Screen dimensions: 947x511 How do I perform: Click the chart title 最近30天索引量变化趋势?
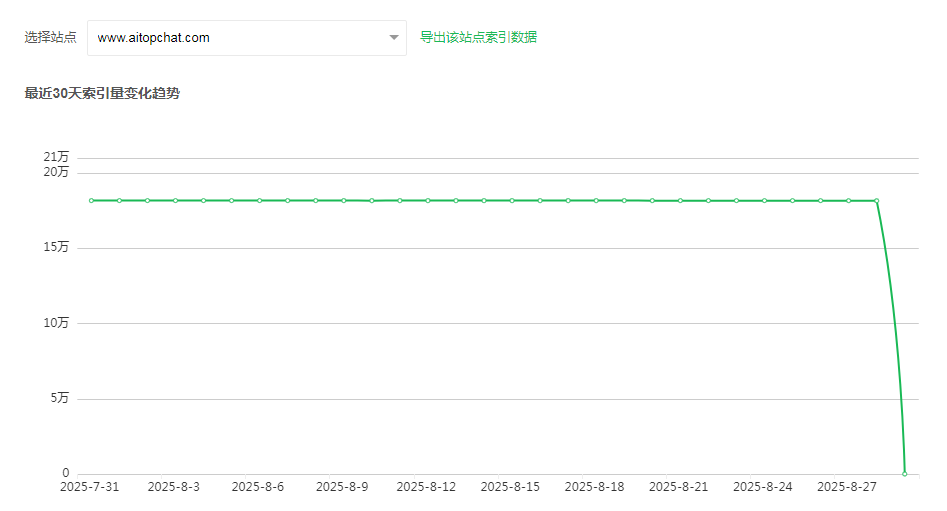pos(102,94)
